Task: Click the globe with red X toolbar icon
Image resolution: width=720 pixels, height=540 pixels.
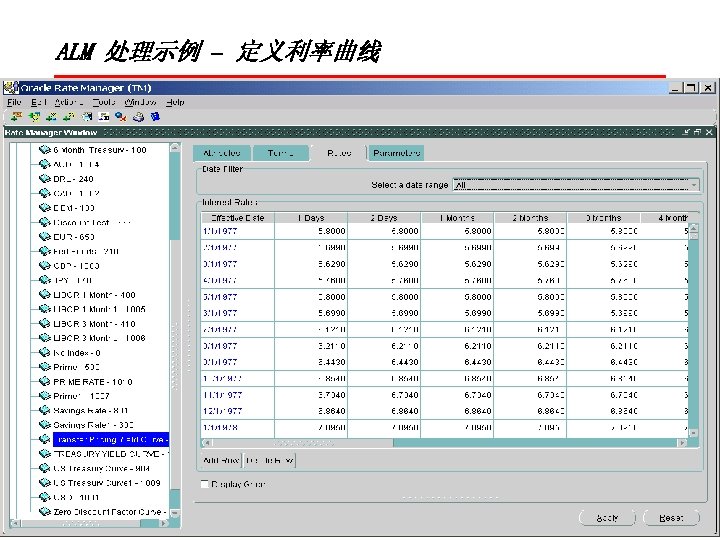Action: pyautogui.click(x=121, y=117)
